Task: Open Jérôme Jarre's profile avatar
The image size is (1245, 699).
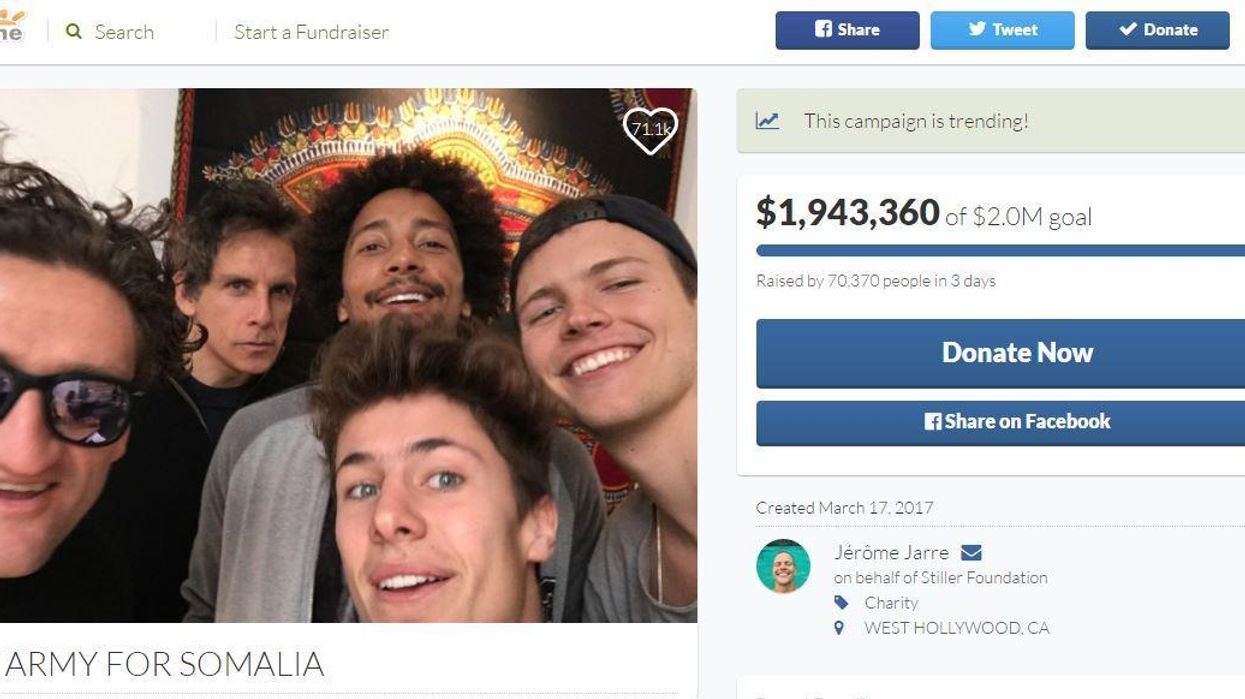Action: coord(783,566)
